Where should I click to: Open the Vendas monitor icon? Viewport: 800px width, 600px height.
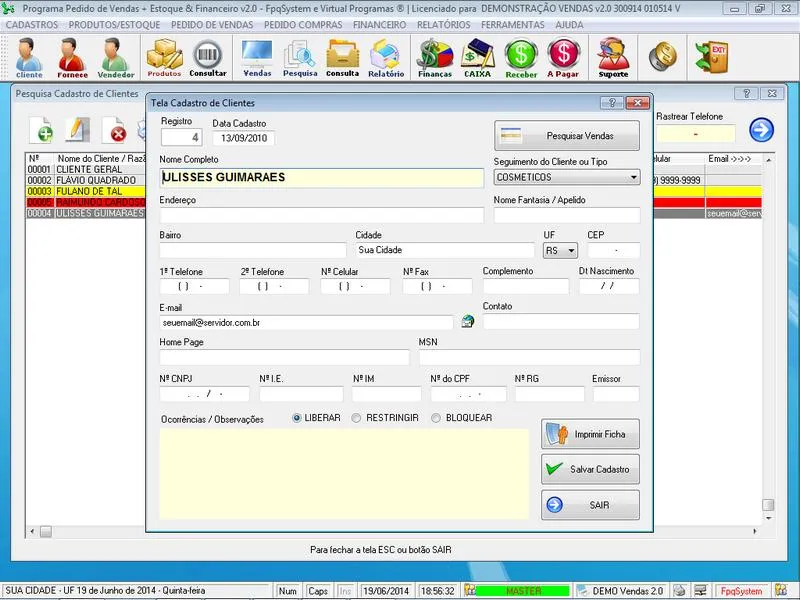pos(257,57)
